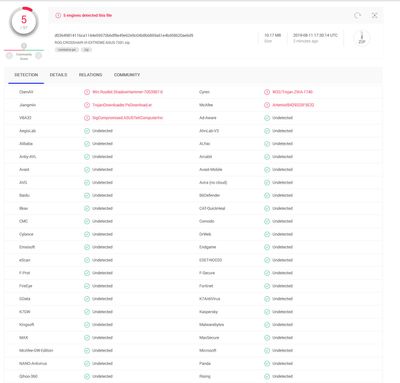Click the red alert icon in the McAfee row

tap(267, 105)
